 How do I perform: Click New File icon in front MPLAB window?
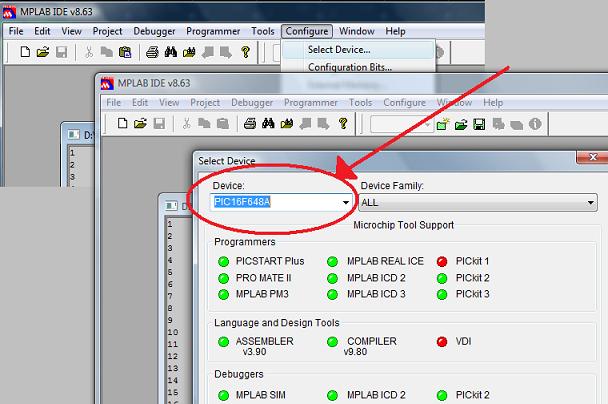pyautogui.click(x=123, y=123)
